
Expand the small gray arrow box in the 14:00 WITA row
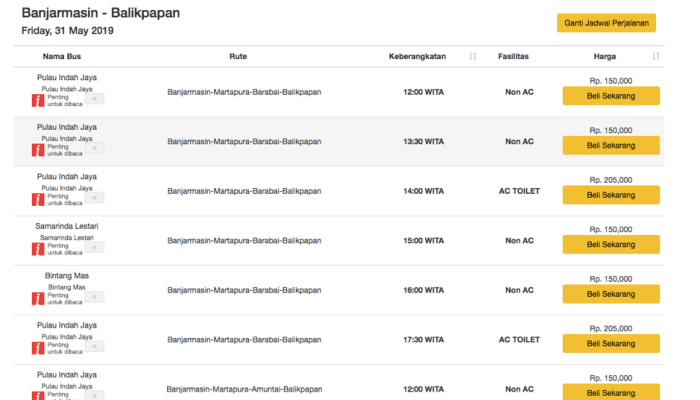point(95,197)
